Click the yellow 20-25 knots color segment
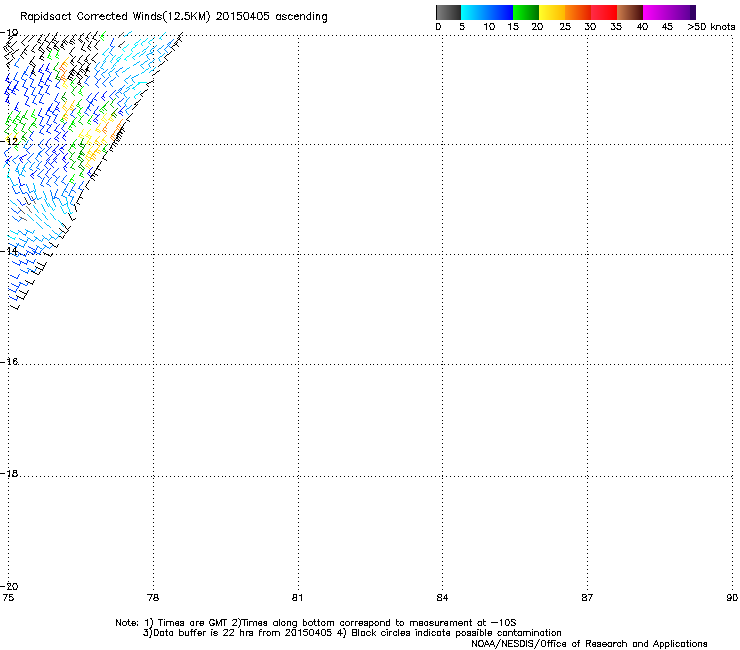This screenshot has height=650, width=740. pos(552,12)
